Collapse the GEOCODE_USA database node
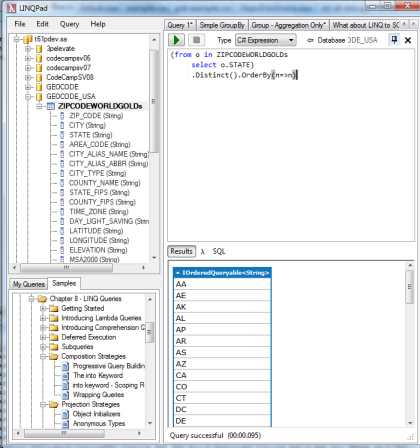 (x=28, y=97)
